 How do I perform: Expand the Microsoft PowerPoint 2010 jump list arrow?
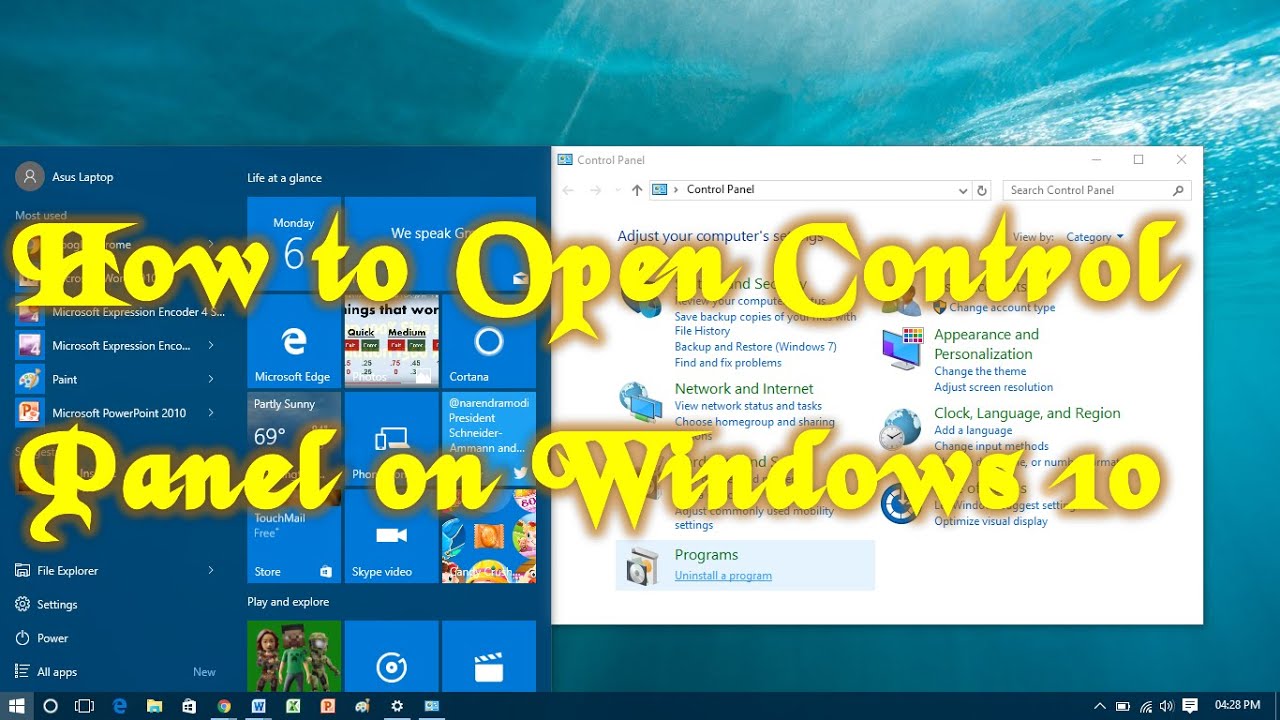211,413
